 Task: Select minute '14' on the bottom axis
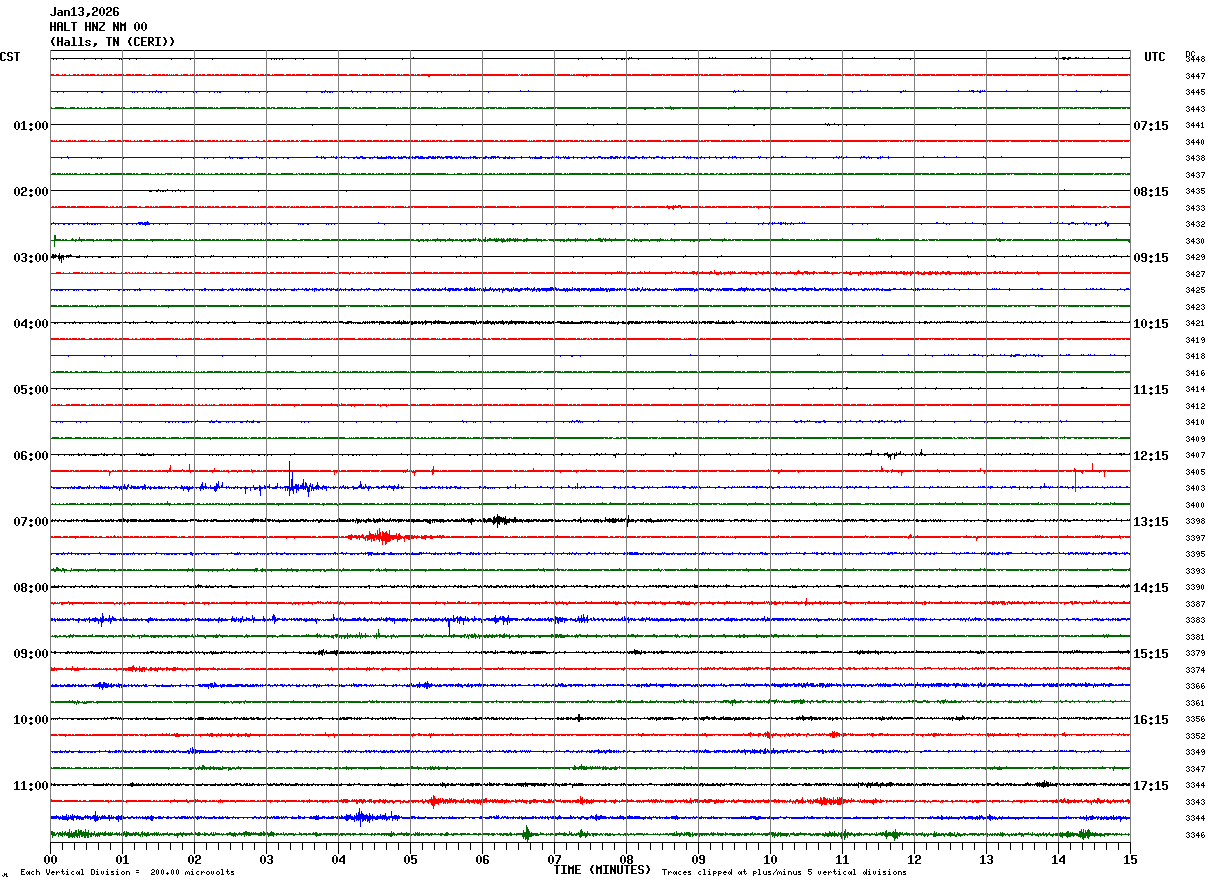click(1058, 859)
